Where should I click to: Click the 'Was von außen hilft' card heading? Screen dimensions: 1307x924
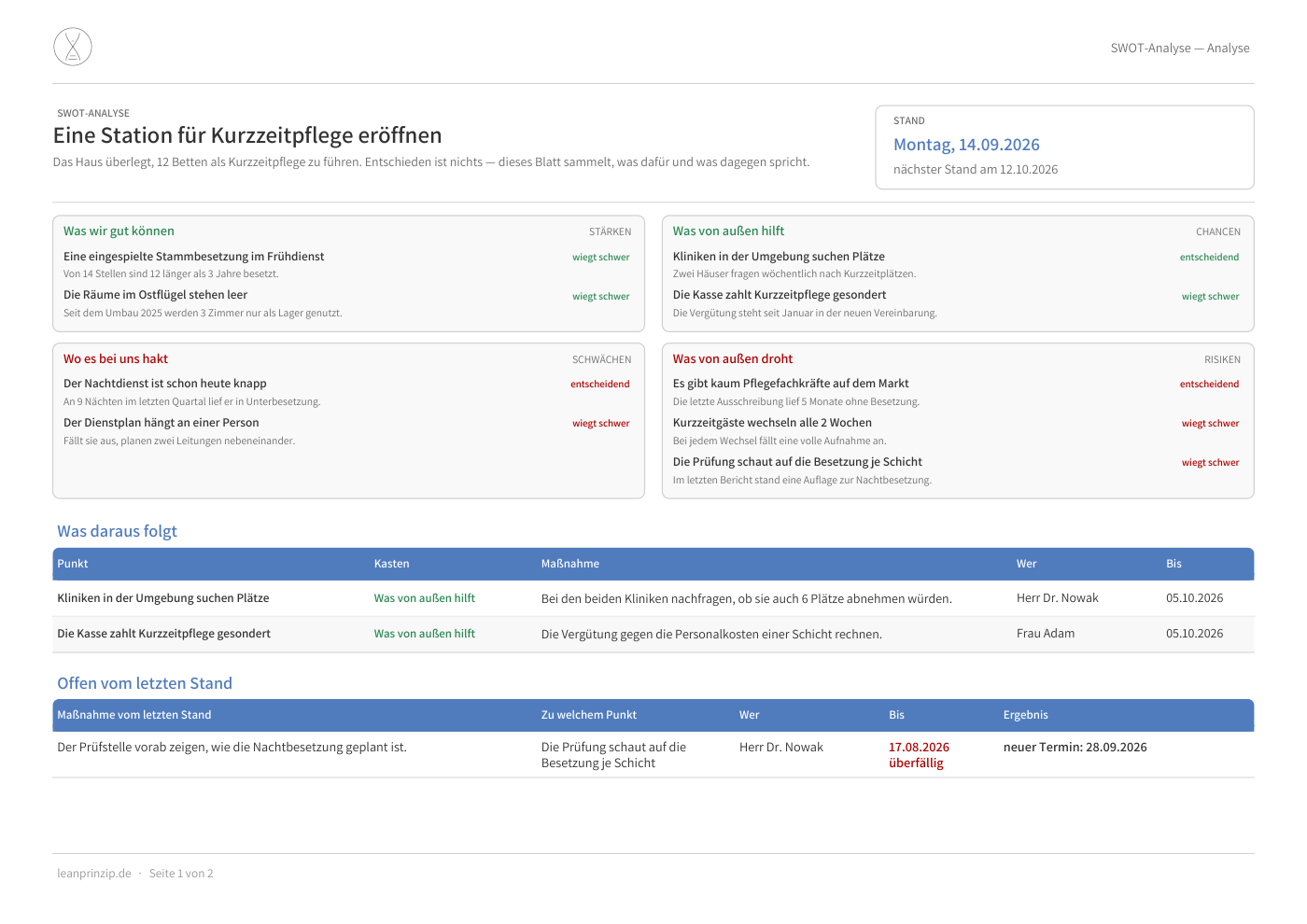click(728, 231)
